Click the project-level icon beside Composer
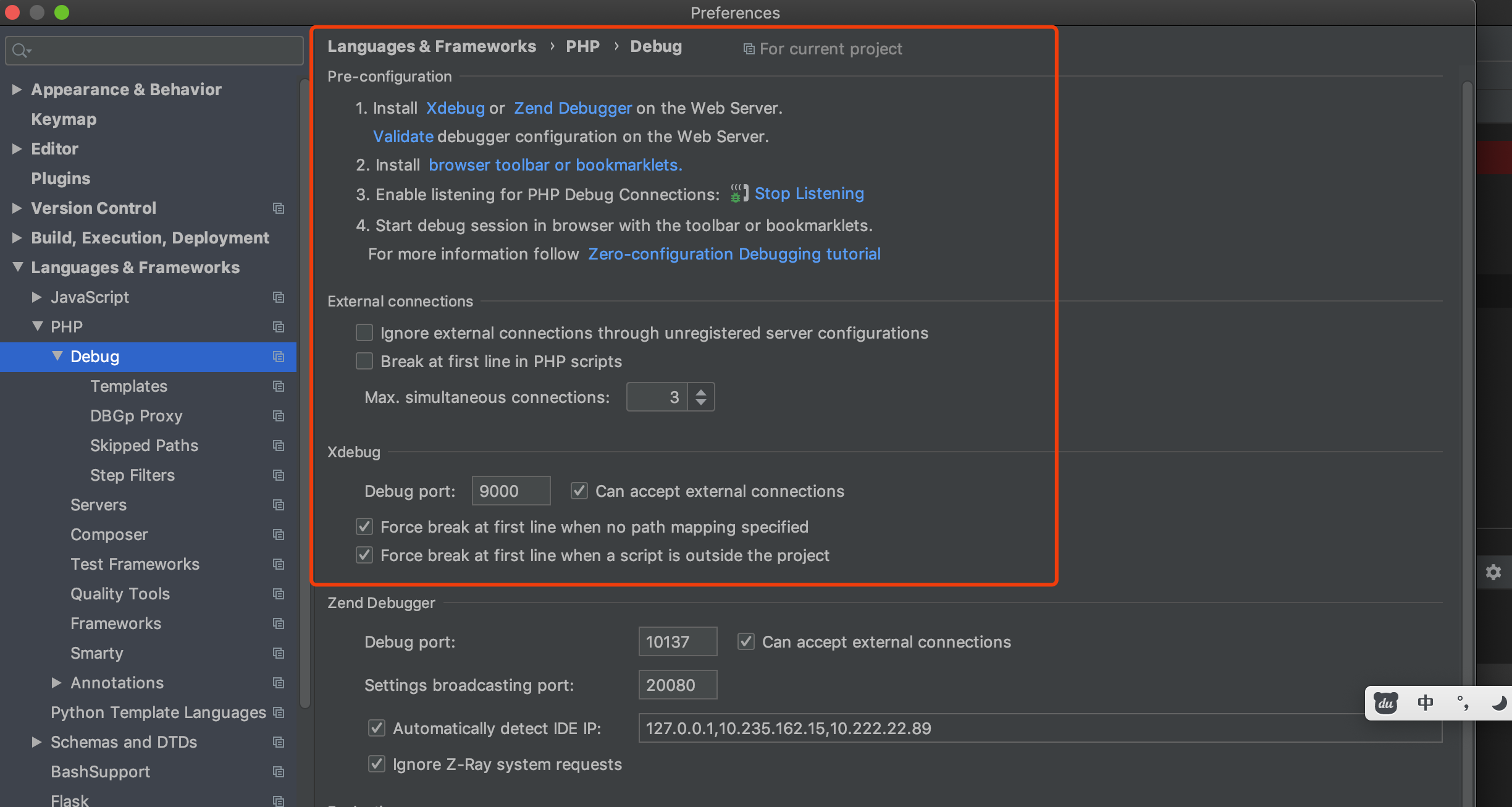1512x807 pixels. pos(279,534)
